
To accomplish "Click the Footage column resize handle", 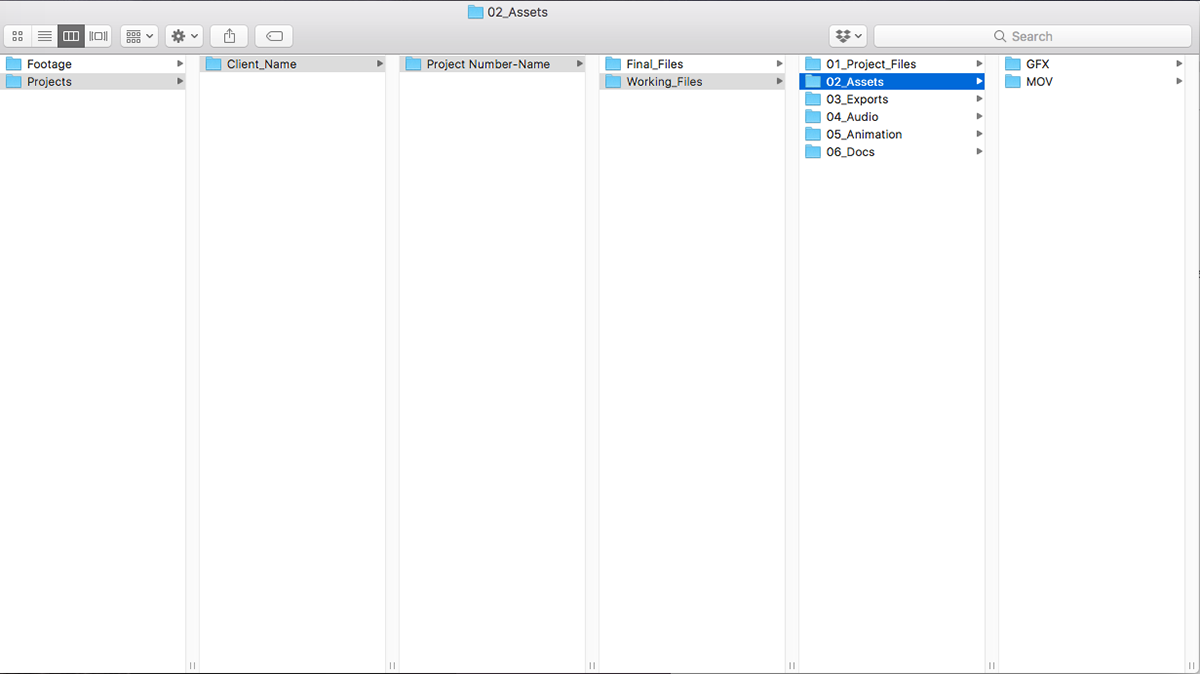I will pos(192,665).
